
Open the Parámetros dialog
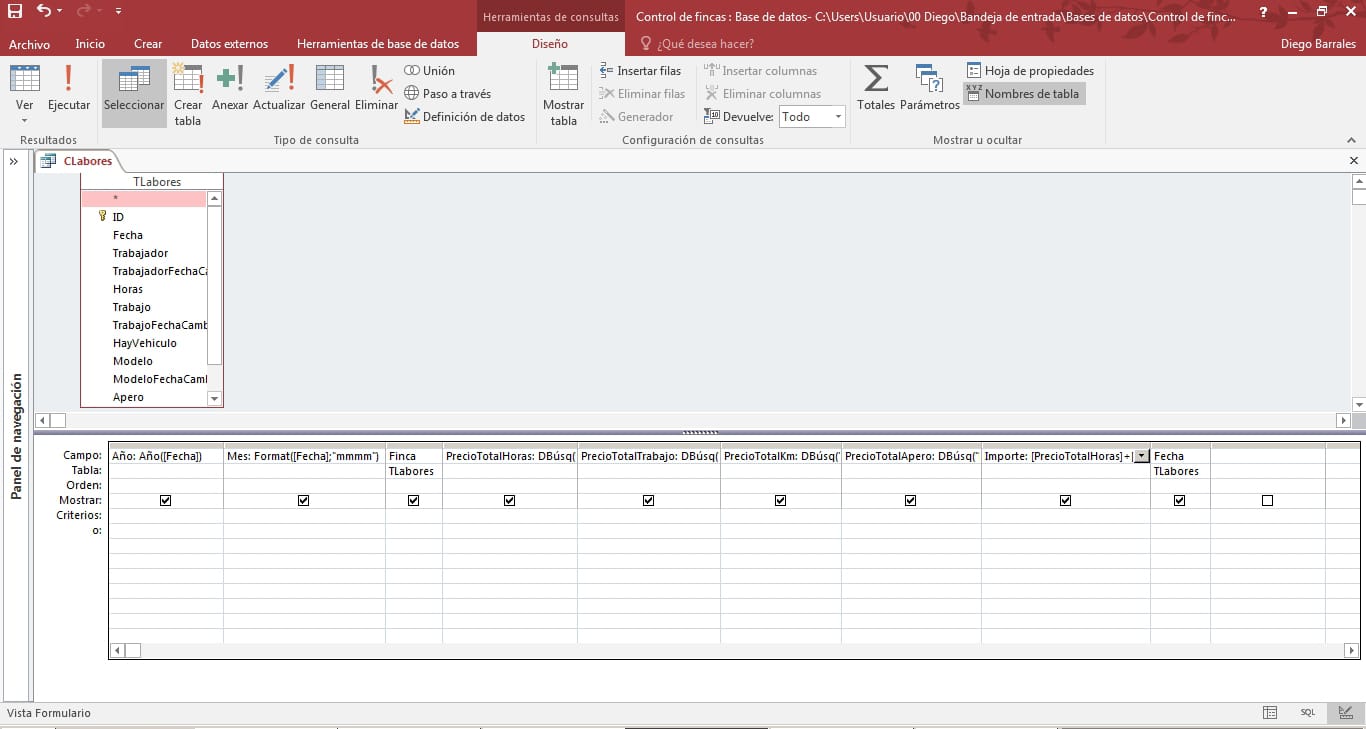930,87
